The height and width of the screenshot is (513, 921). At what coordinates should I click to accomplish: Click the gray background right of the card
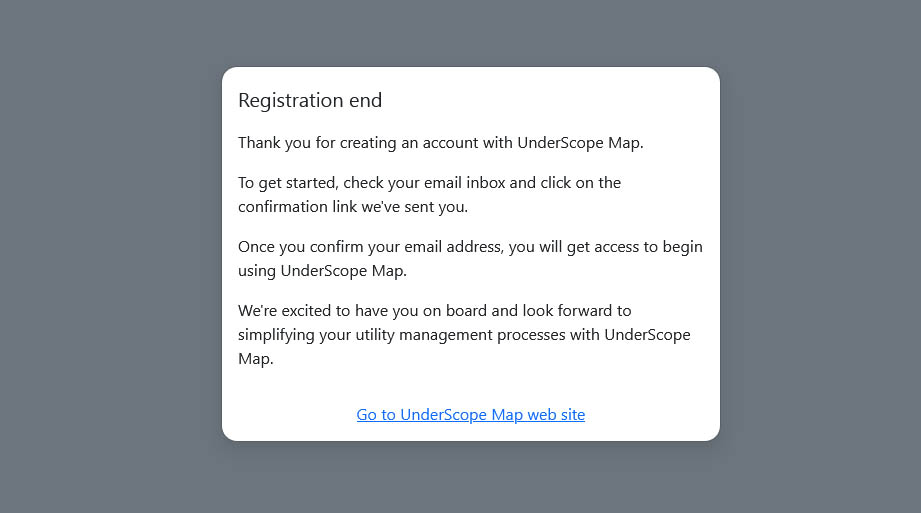click(821, 256)
